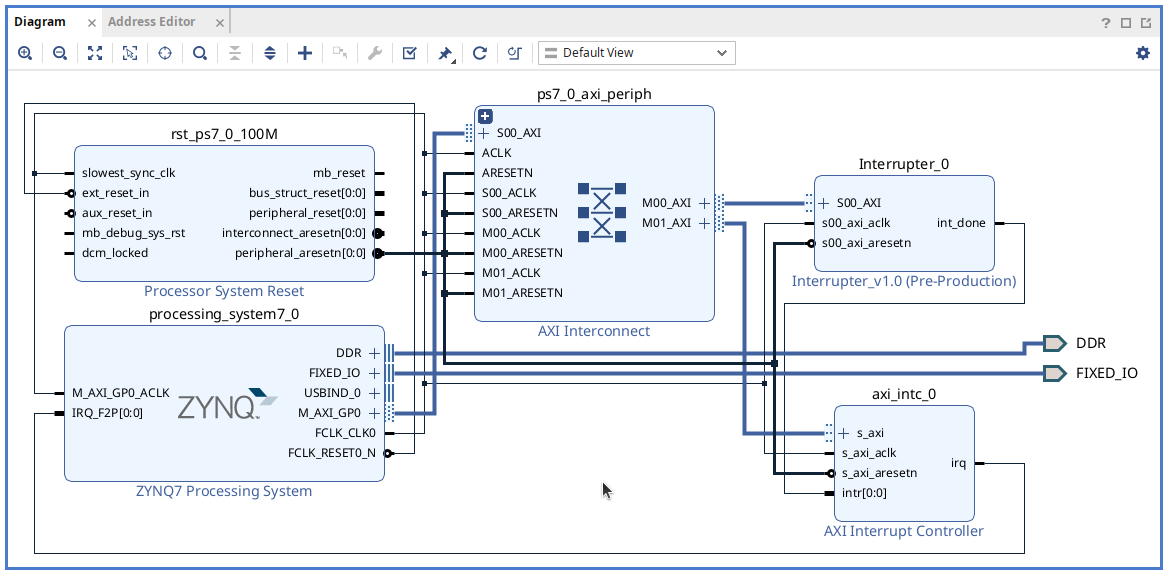Select the M_AXI_GP0_ACLK pin
1167x573 pixels.
tap(121, 393)
